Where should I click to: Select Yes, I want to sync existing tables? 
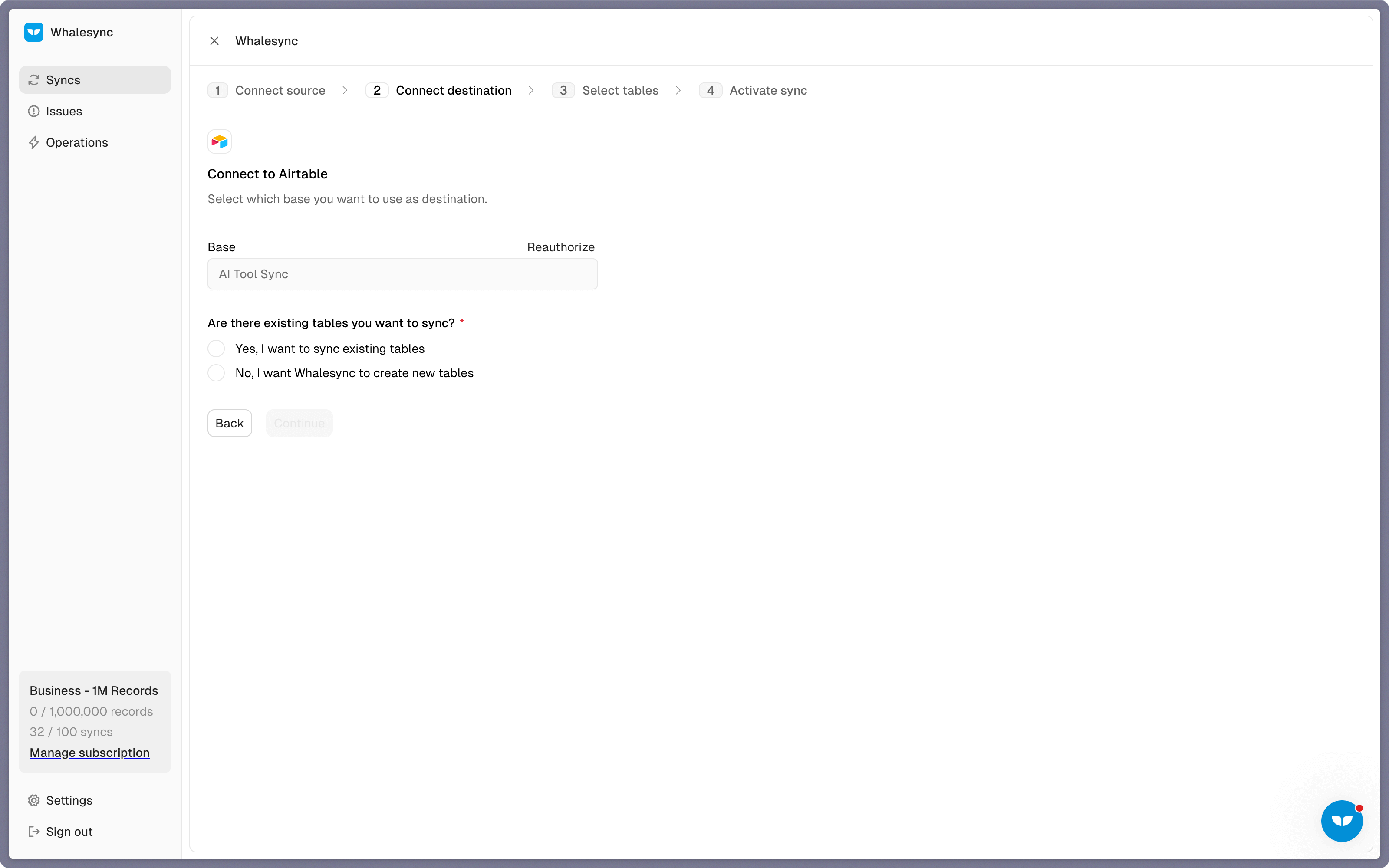click(216, 349)
